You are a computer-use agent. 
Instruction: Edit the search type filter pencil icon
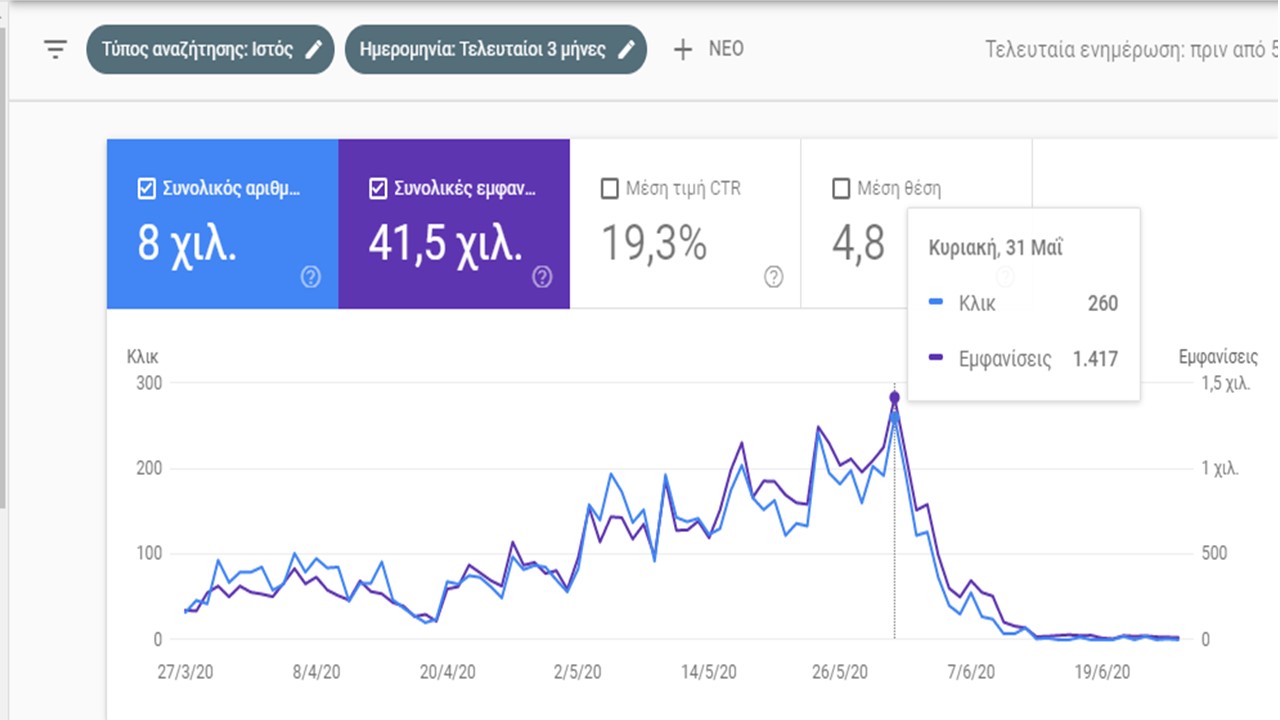point(314,49)
